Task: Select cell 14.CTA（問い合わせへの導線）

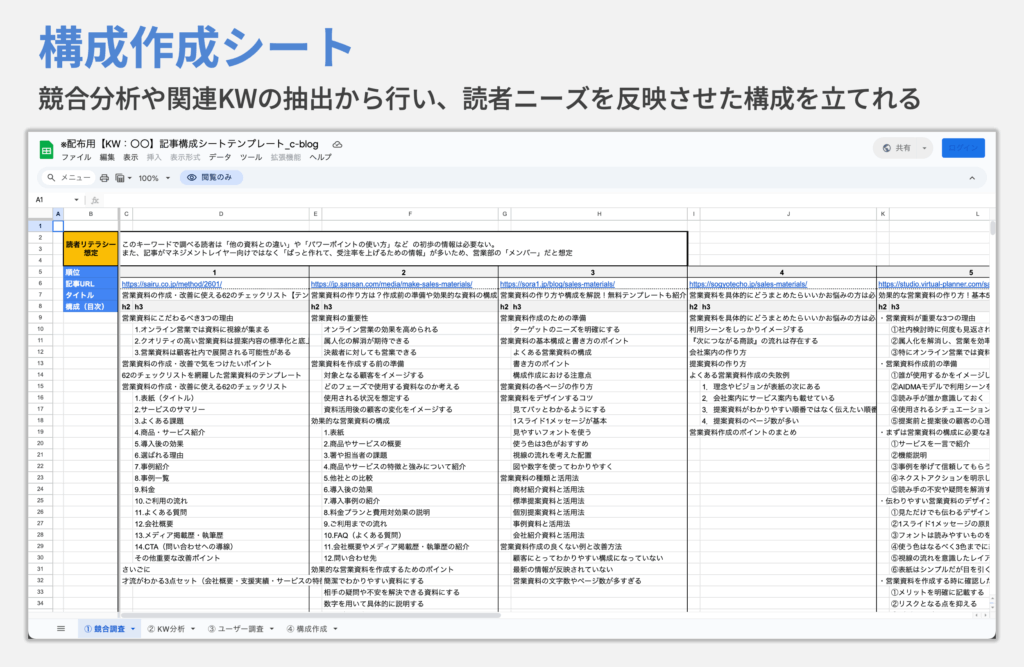Action: click(x=184, y=547)
